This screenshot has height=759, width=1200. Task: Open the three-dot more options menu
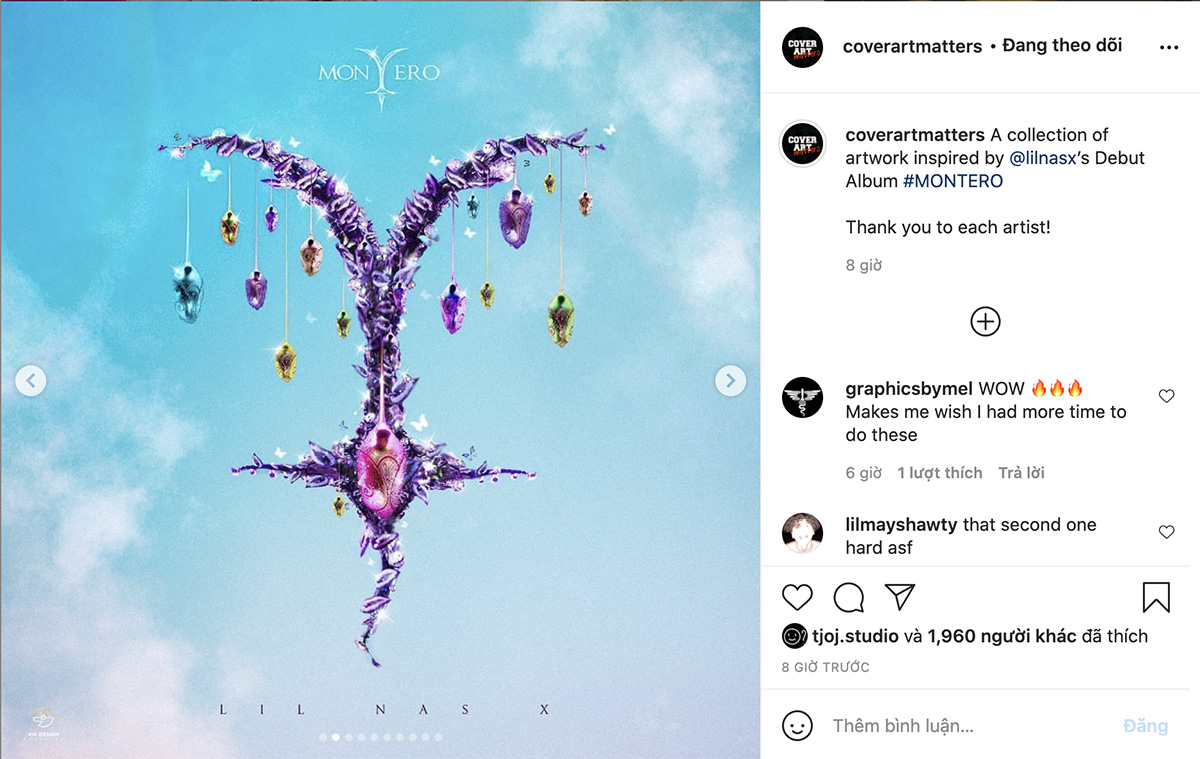click(x=1169, y=47)
